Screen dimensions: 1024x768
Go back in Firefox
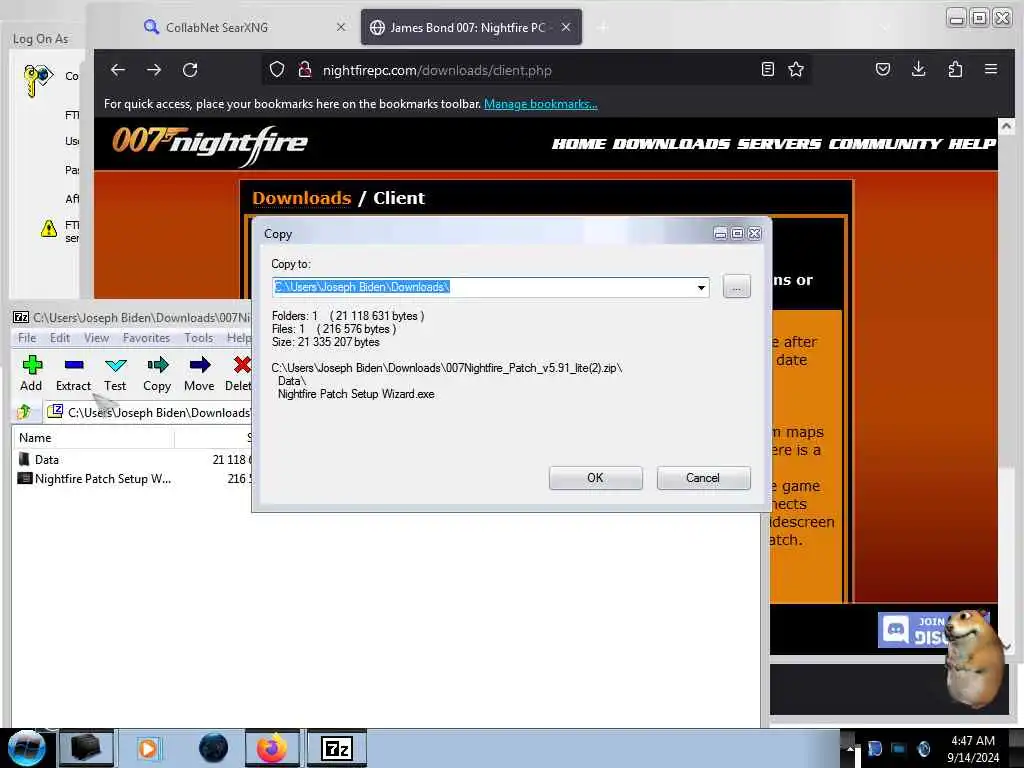[x=118, y=70]
